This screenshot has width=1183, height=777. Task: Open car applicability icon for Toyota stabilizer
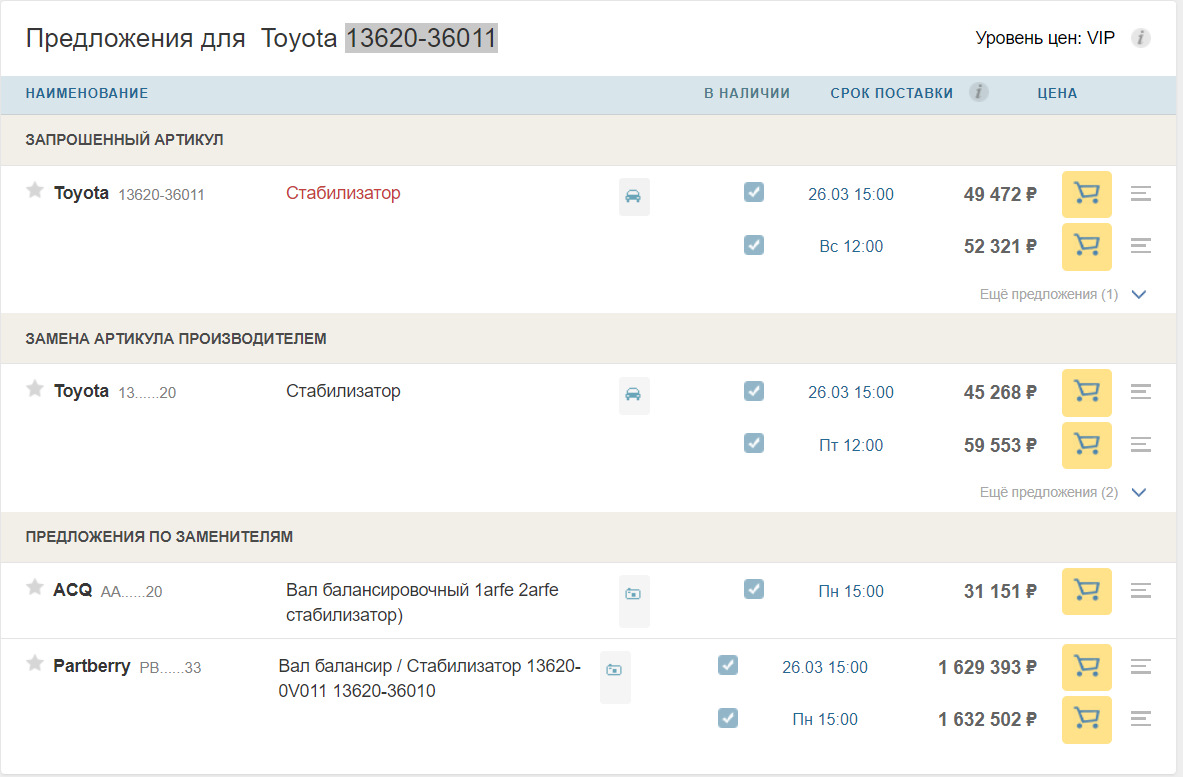[634, 196]
